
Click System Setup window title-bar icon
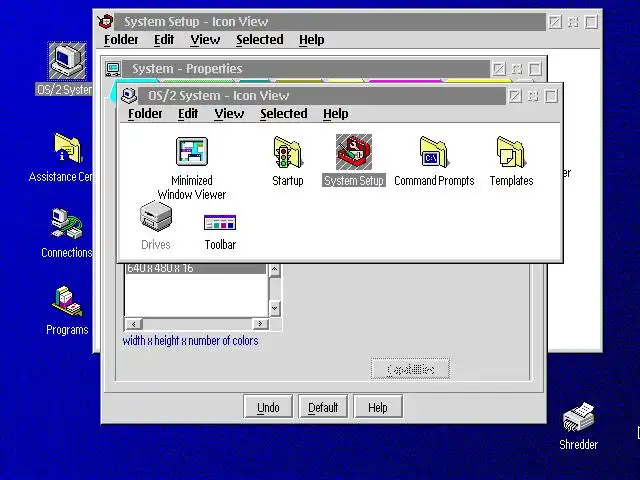[x=105, y=21]
